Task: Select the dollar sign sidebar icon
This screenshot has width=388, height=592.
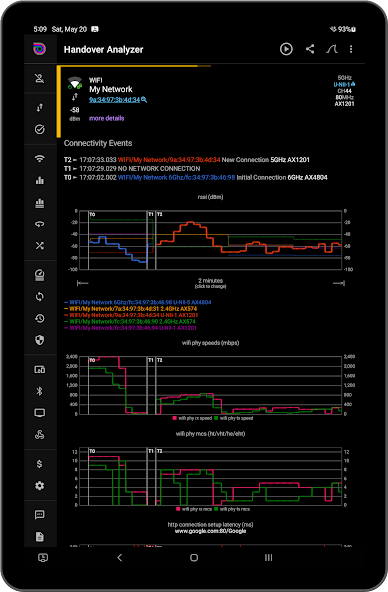Action: pyautogui.click(x=40, y=464)
